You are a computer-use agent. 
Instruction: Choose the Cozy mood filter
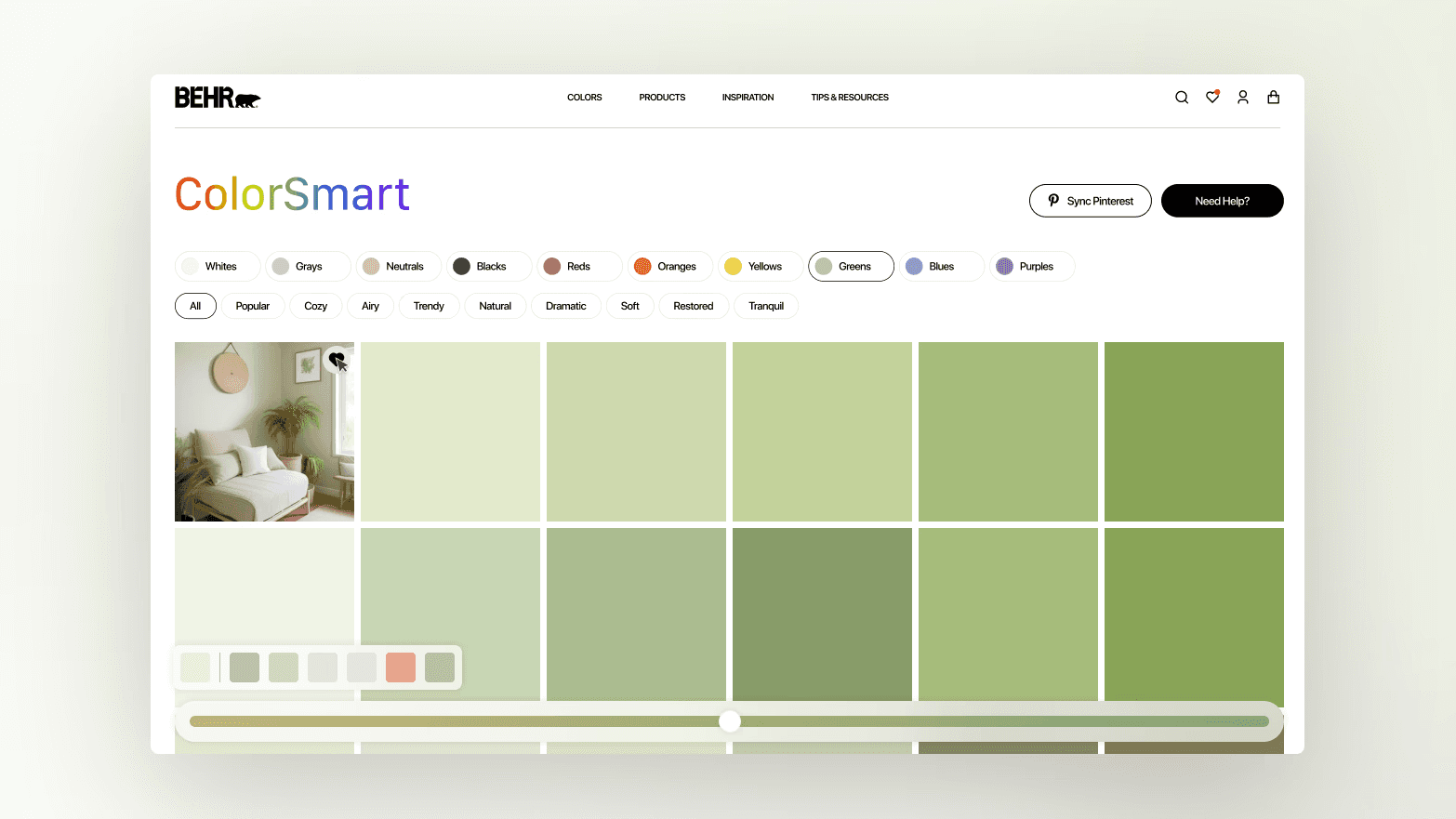[x=316, y=306]
